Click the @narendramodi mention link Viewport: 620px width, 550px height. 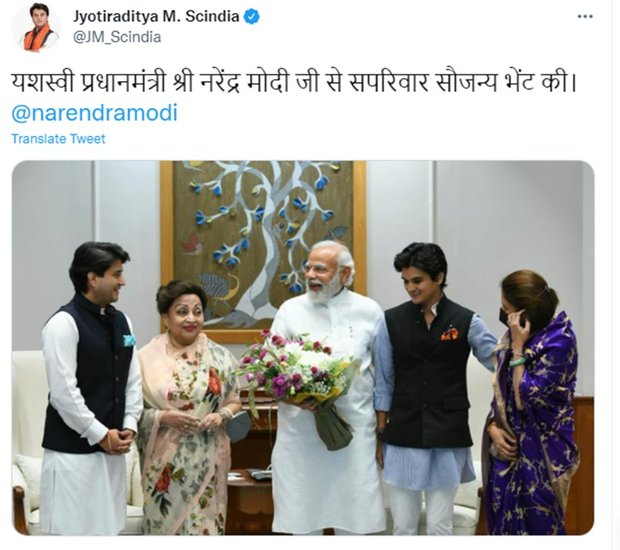95,113
